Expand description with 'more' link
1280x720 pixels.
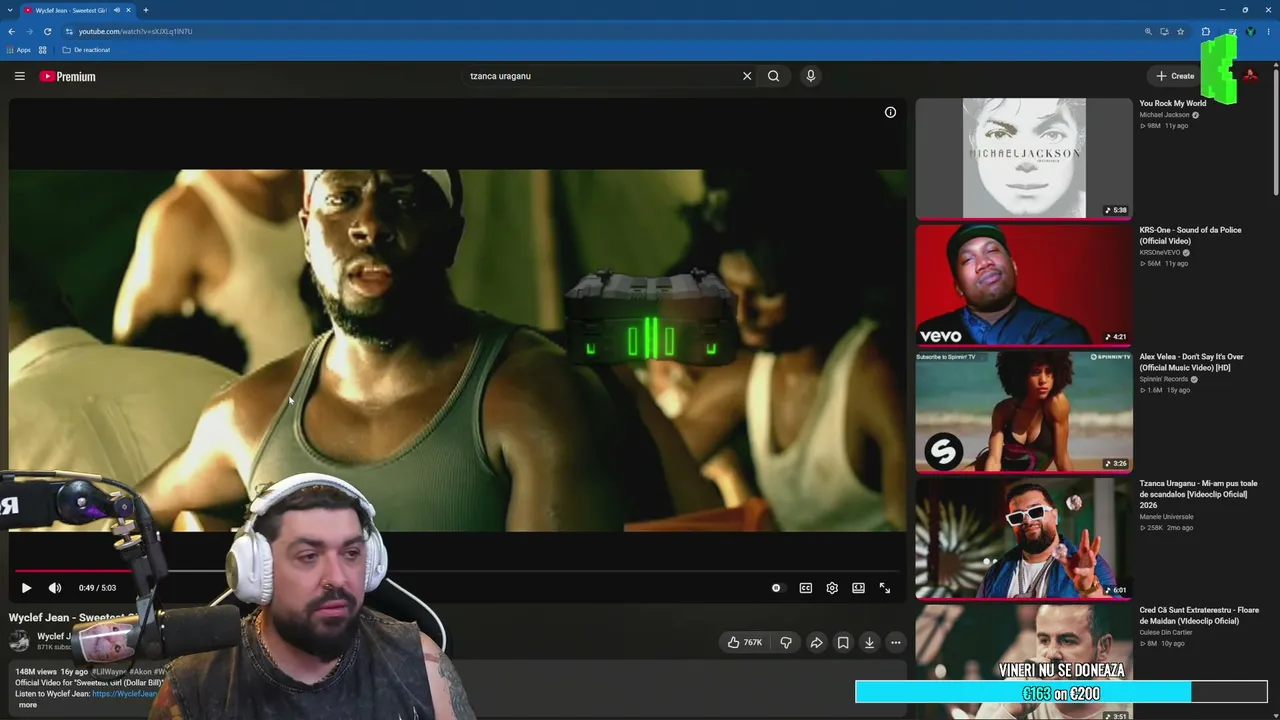click(x=28, y=705)
